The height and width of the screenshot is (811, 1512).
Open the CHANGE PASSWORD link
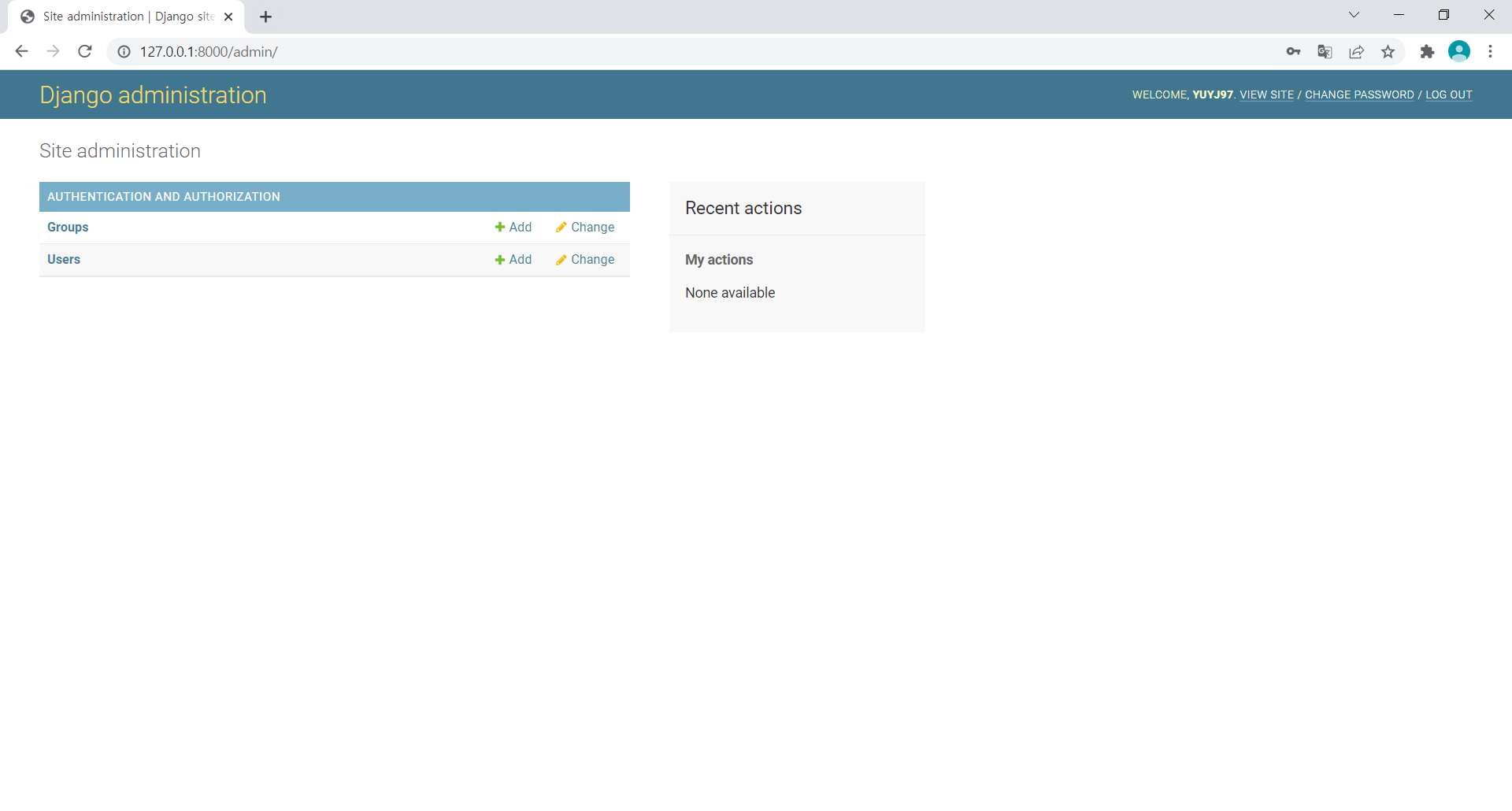[x=1359, y=94]
